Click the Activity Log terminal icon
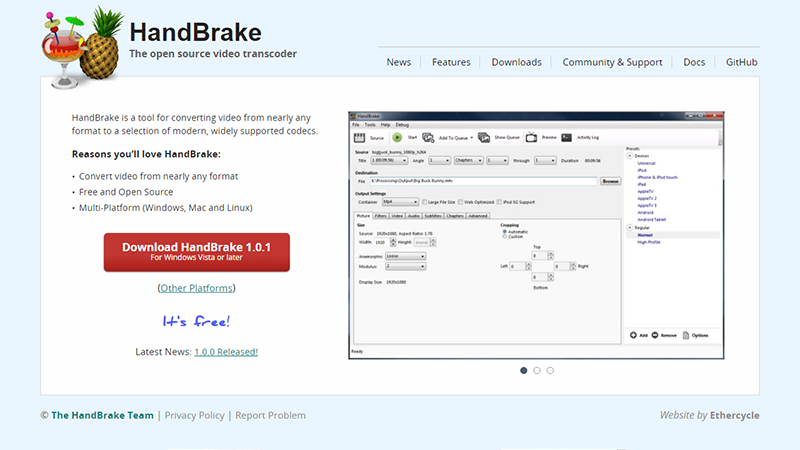Image resolution: width=800 pixels, height=450 pixels. tap(566, 137)
